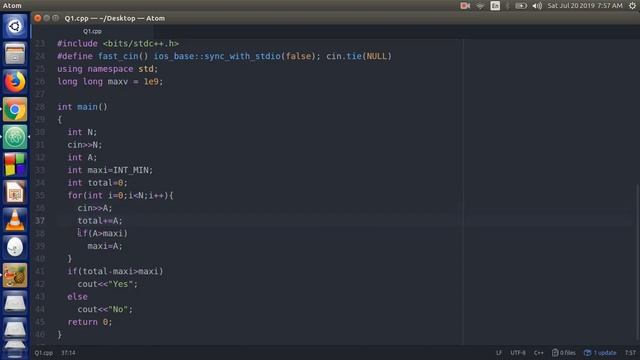Click cursor position 37:14 in status bar

click(x=68, y=353)
